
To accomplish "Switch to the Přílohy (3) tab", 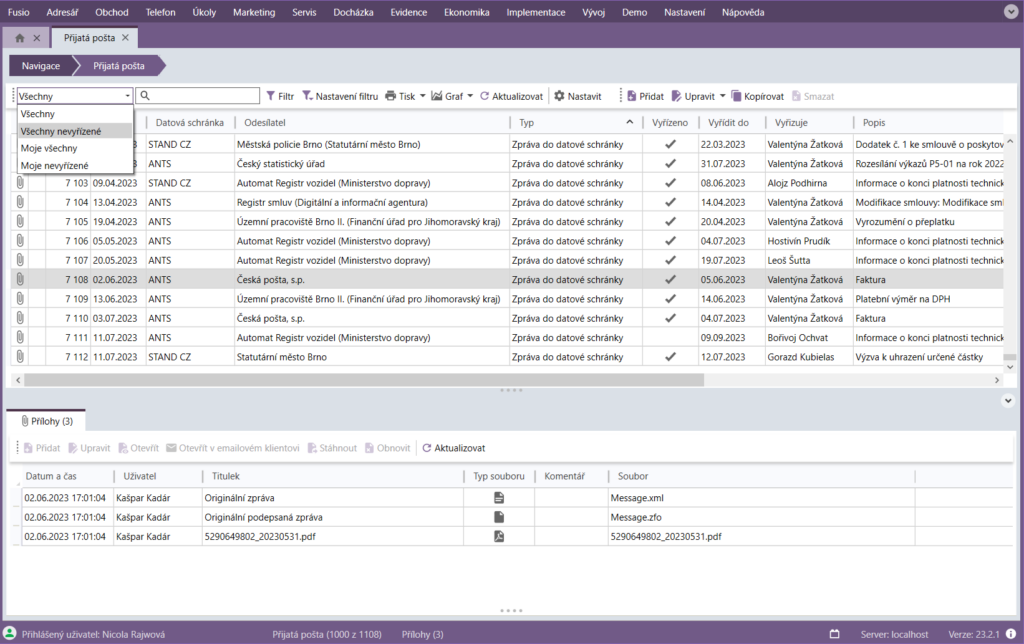I will point(46,421).
